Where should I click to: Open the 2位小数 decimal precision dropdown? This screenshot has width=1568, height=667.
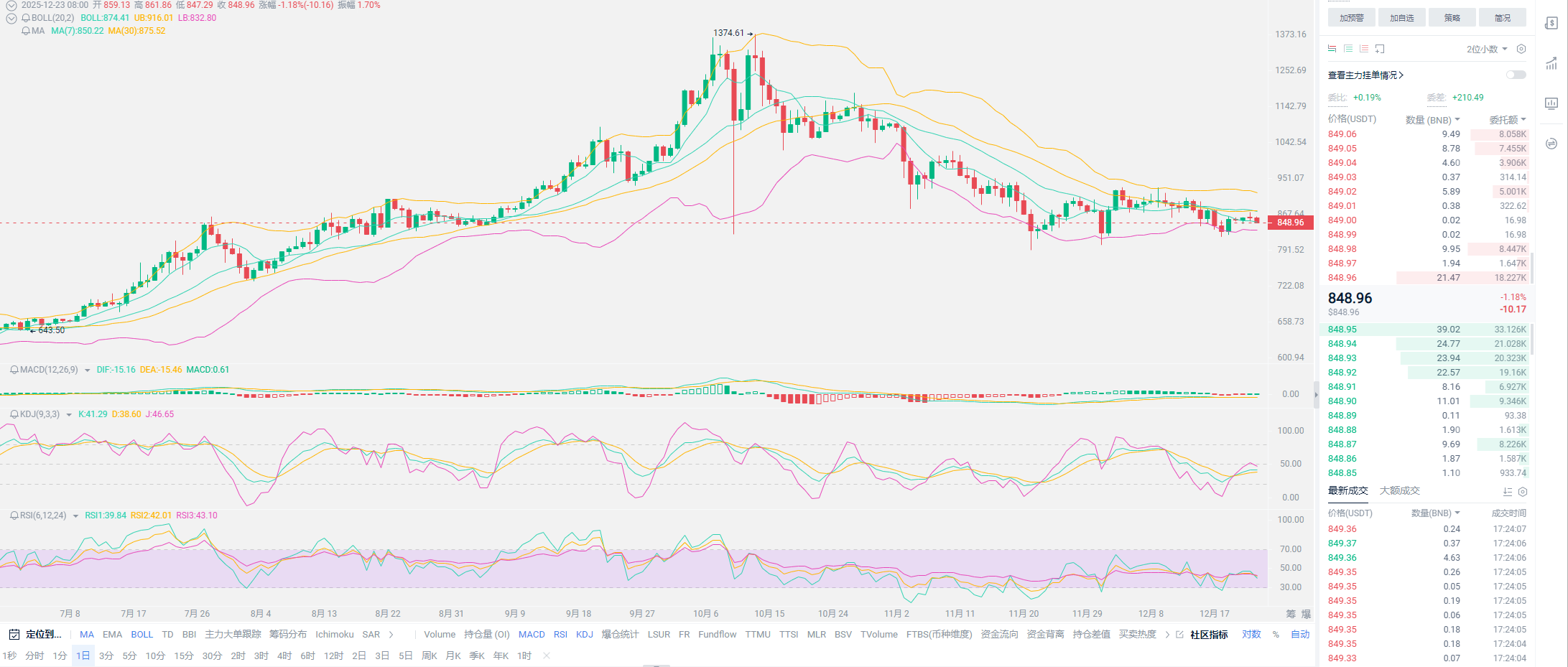point(1487,49)
